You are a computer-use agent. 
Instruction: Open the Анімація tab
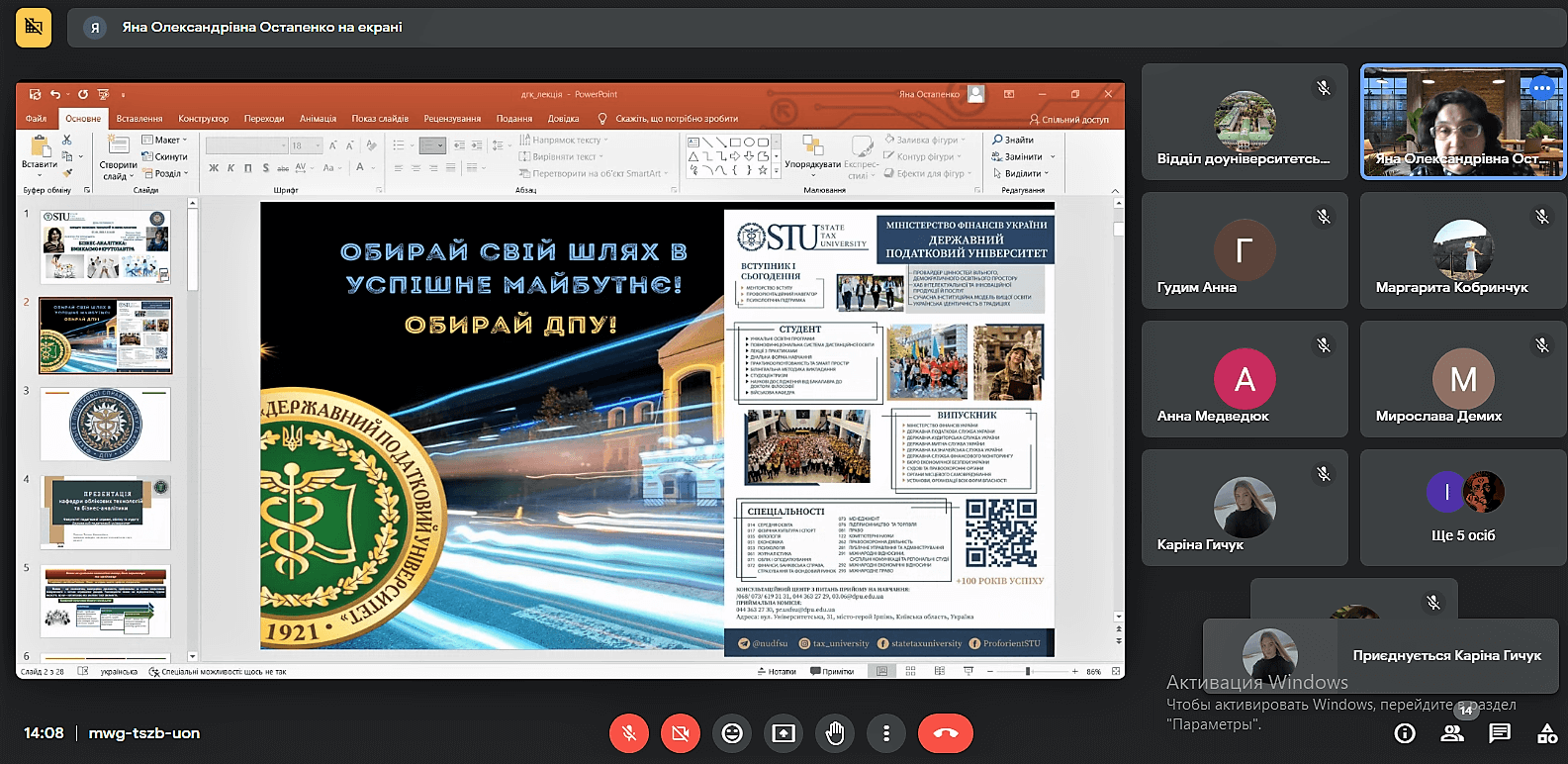pyautogui.click(x=319, y=119)
